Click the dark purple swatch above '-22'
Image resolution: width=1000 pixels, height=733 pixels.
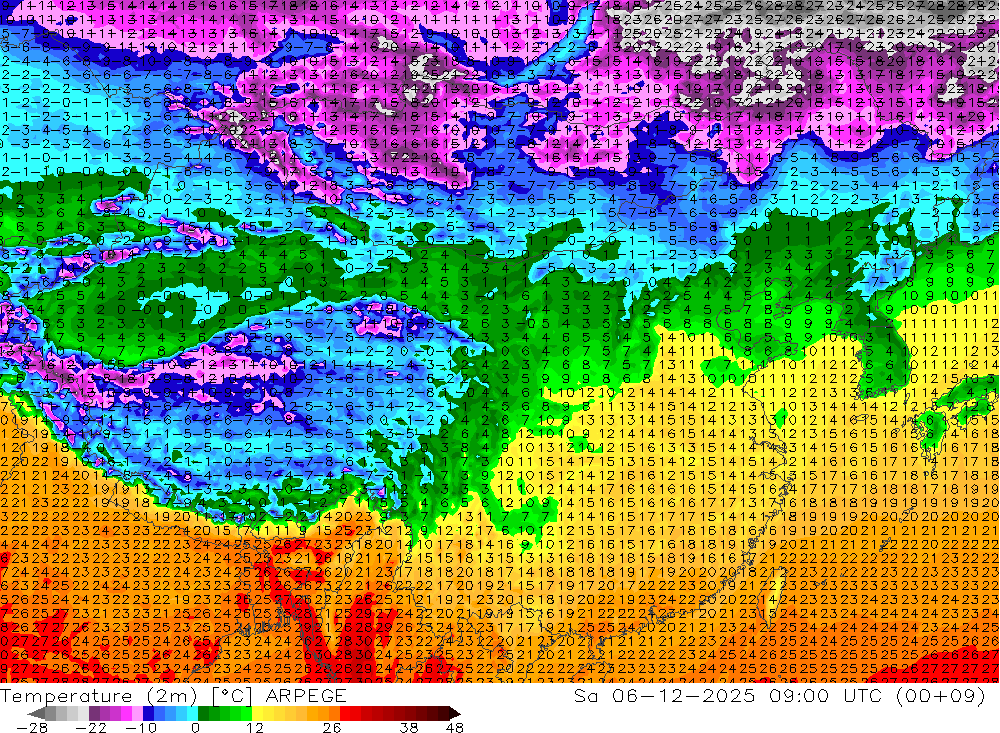coord(94,713)
